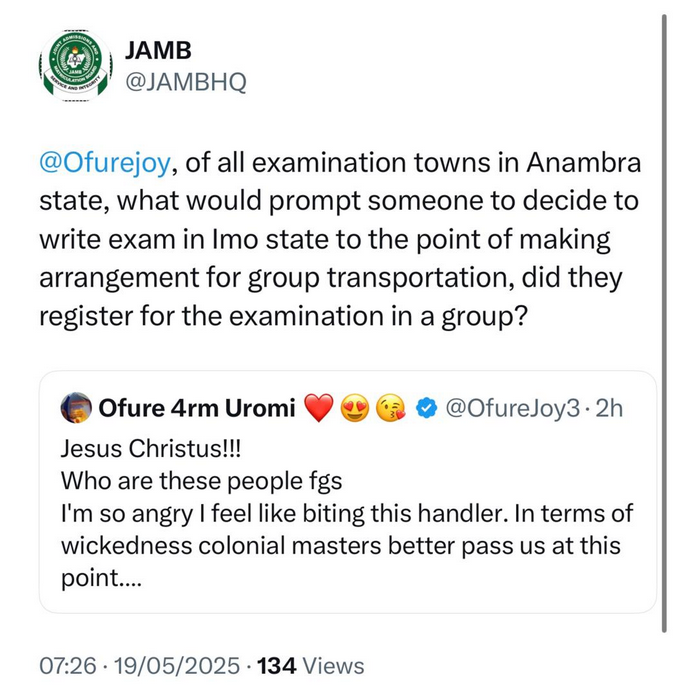This screenshot has height=696, width=696.
Task: Open Ofure 4rm Uromi's small avatar
Action: tap(76, 408)
